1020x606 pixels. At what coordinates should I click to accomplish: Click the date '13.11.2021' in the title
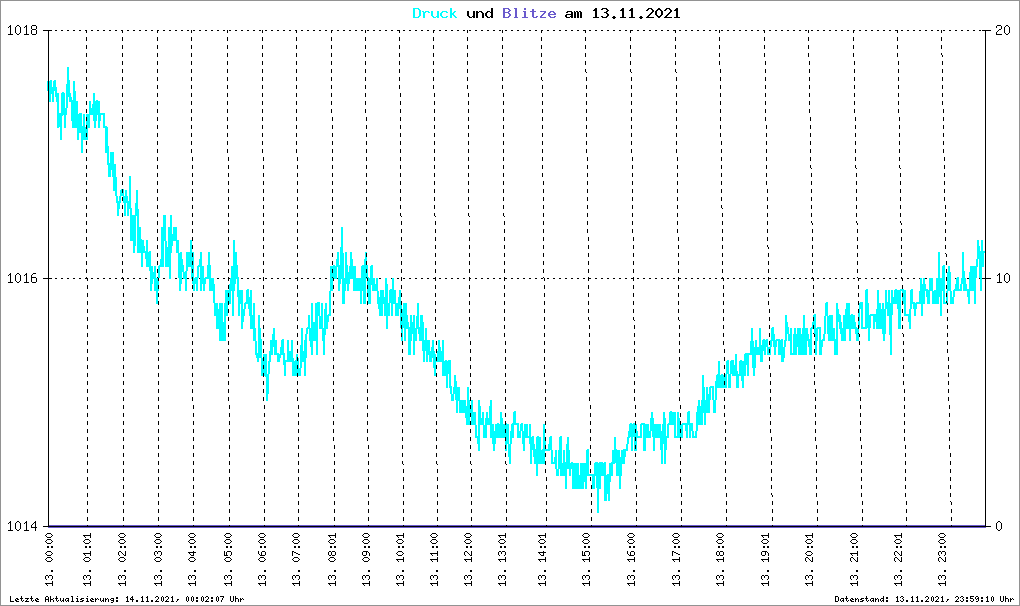636,13
